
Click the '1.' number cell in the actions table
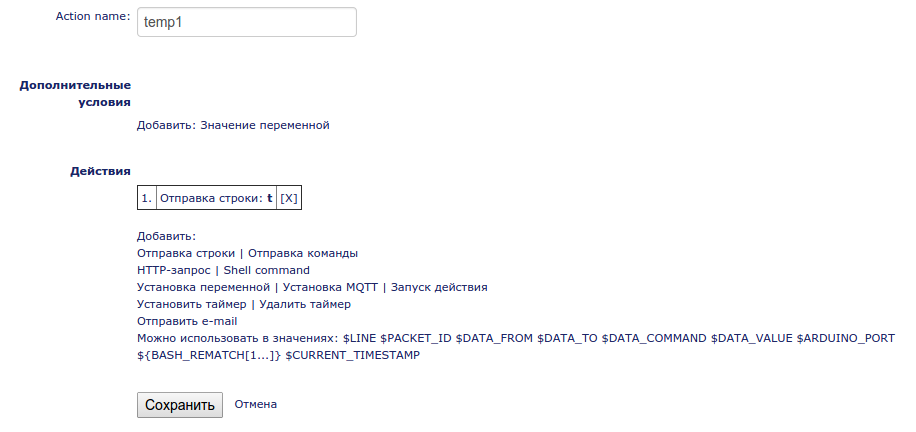pyautogui.click(x=147, y=199)
